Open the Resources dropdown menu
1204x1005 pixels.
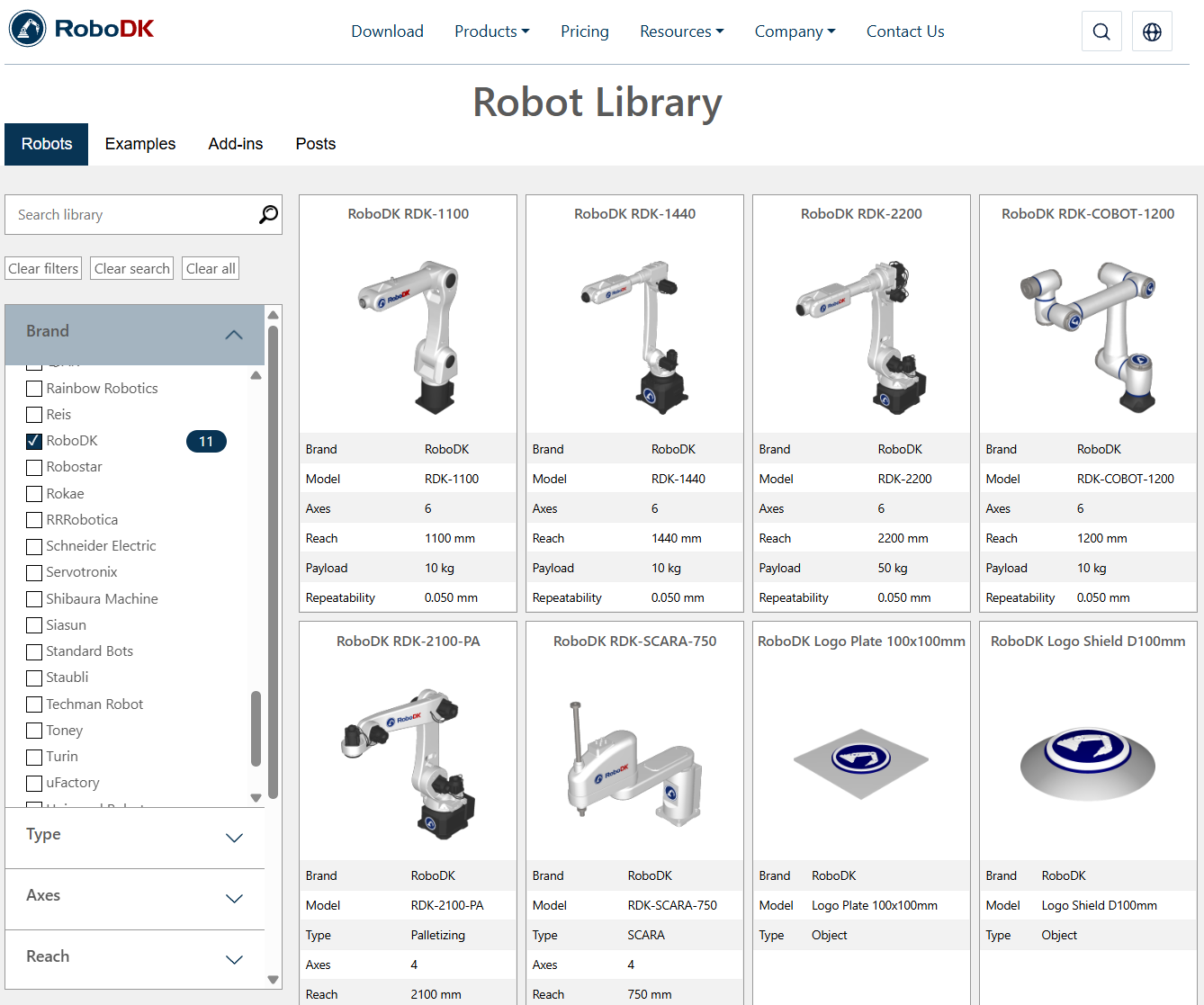[682, 31]
